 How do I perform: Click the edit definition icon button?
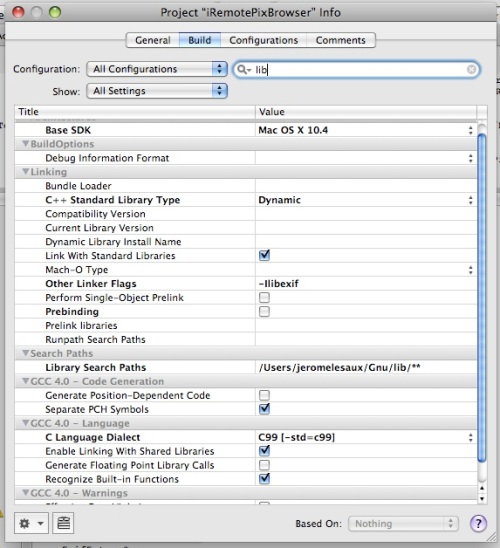click(x=63, y=523)
